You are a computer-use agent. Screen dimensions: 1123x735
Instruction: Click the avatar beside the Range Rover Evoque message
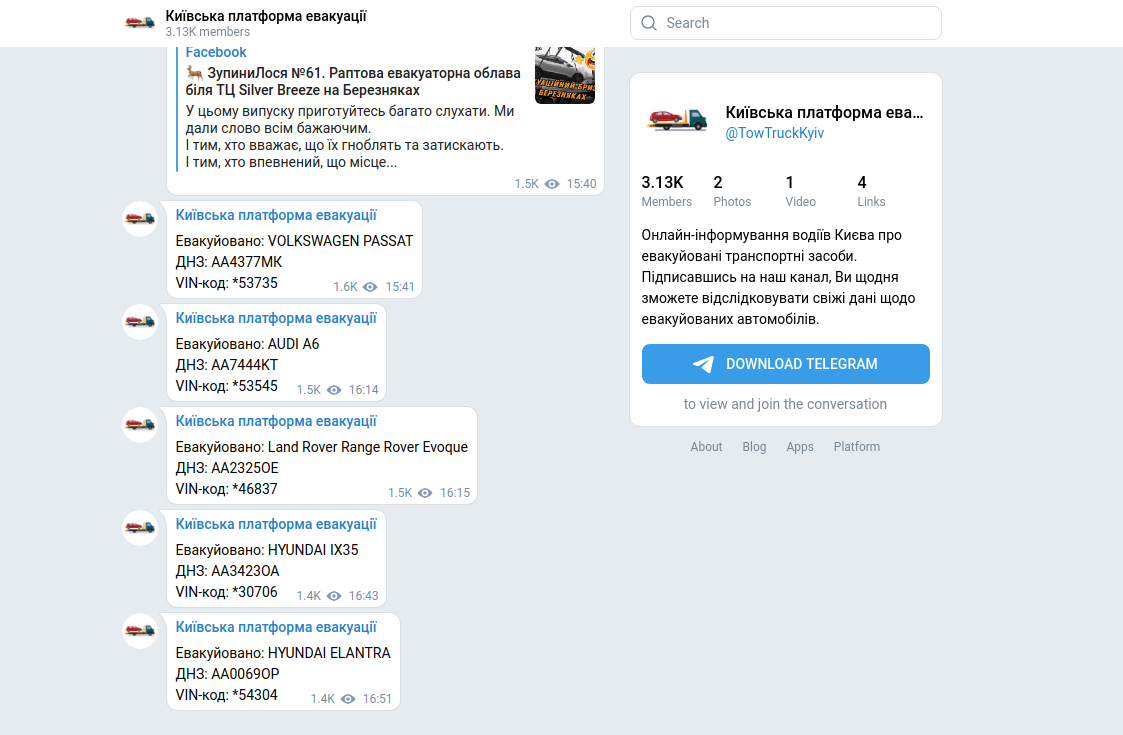140,425
